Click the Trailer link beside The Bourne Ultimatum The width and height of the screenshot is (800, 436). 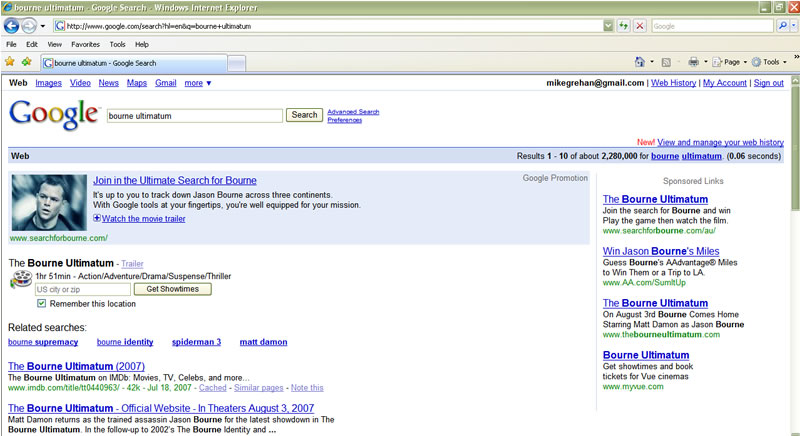coord(132,264)
